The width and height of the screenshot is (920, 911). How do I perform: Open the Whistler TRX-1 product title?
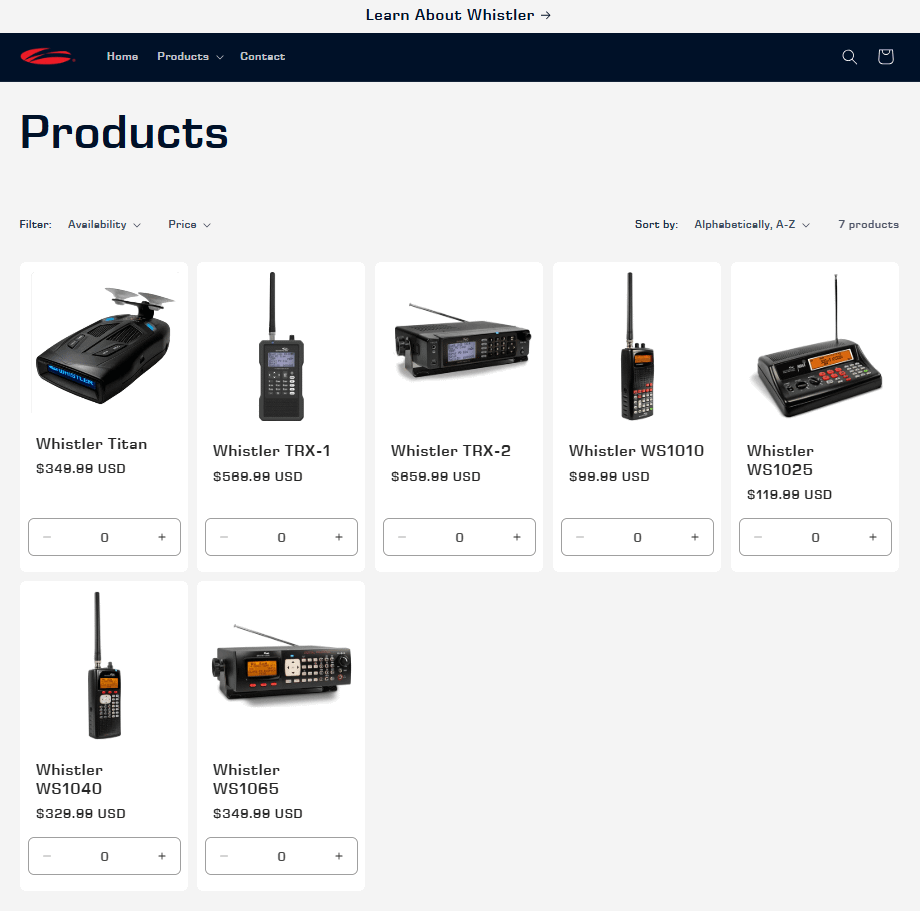click(x=272, y=451)
